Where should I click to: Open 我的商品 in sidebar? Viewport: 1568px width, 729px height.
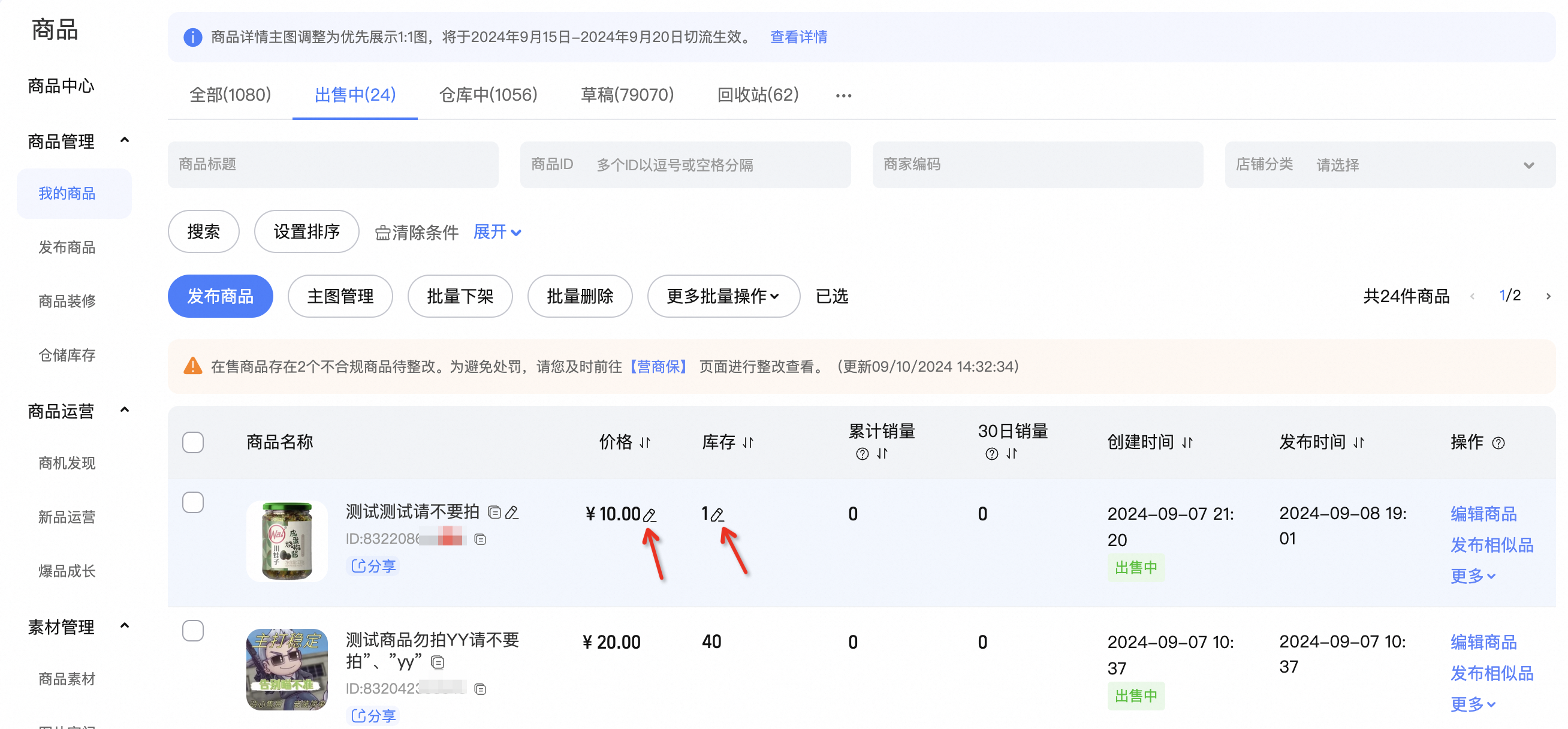(x=74, y=194)
